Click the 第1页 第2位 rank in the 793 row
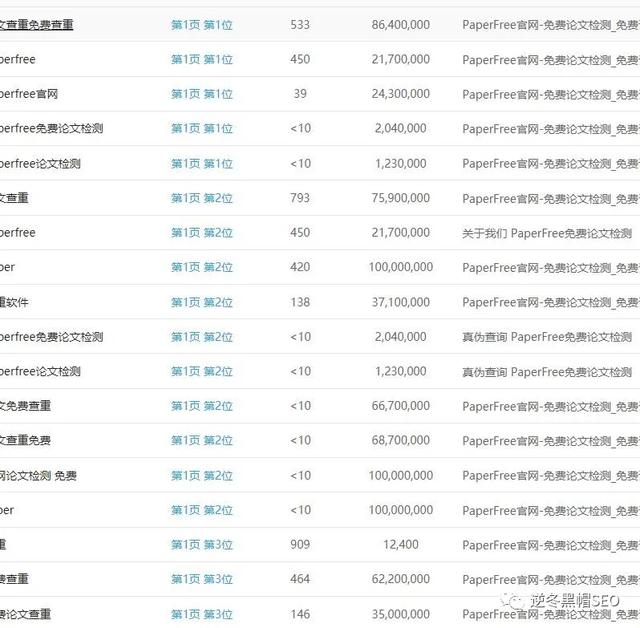 [x=202, y=198]
